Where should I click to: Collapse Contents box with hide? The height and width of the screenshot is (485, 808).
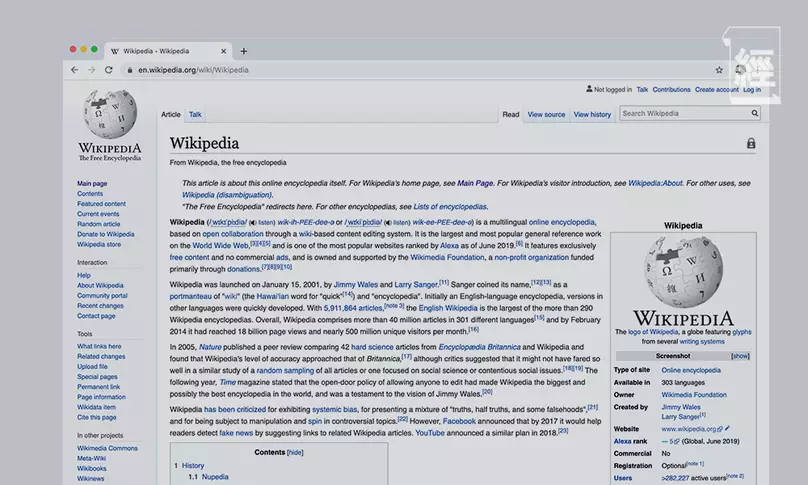click(x=295, y=453)
